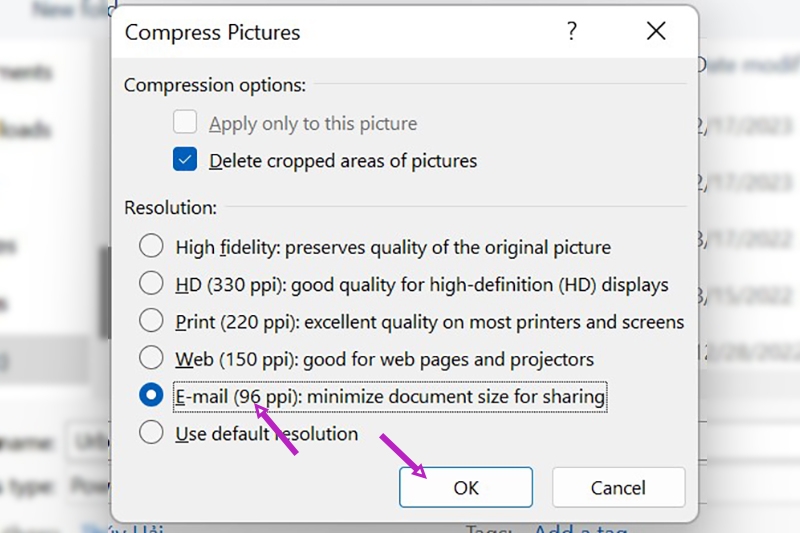Select E-mail (96 ppi) resolution radio

(x=151, y=395)
